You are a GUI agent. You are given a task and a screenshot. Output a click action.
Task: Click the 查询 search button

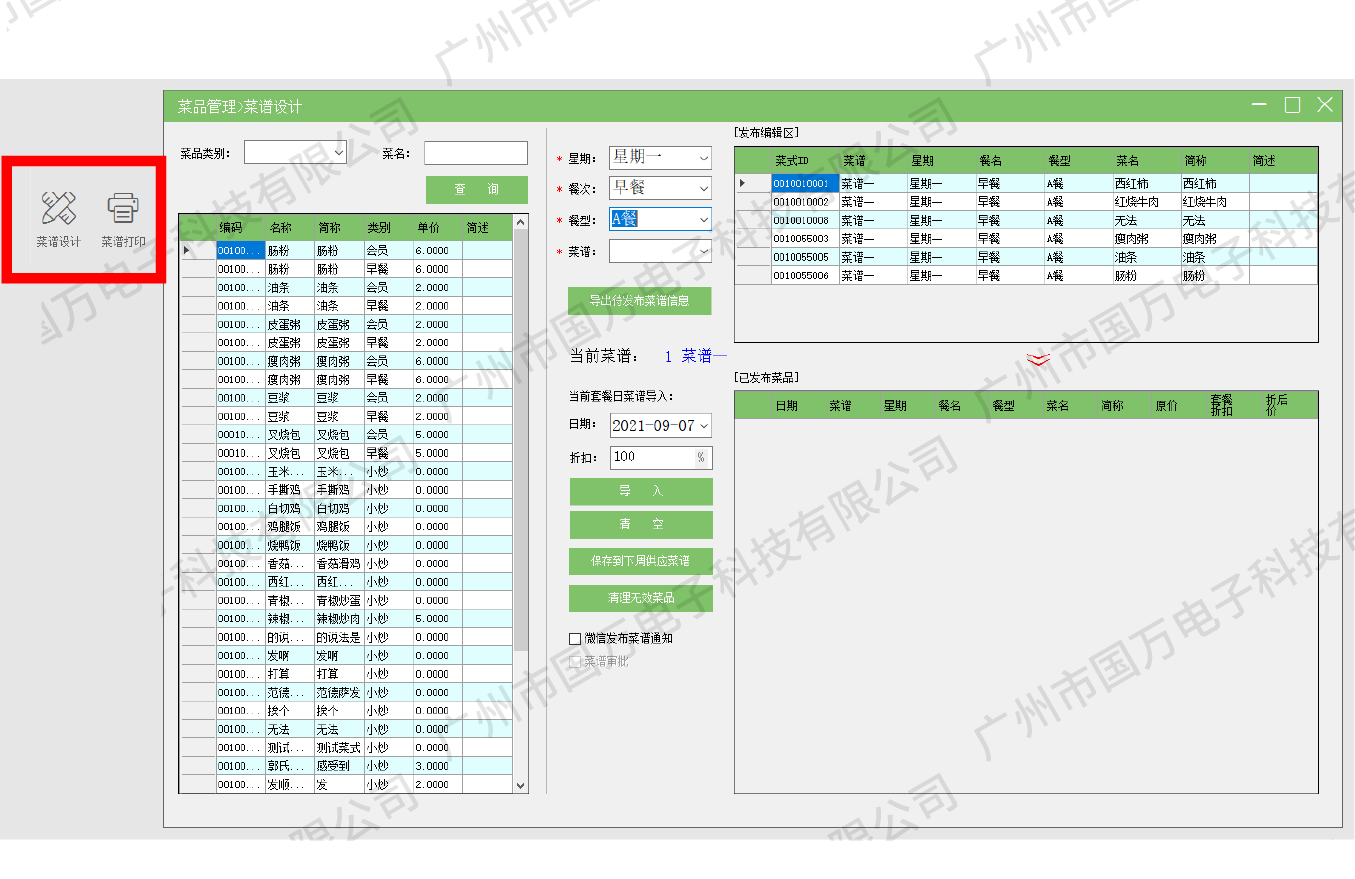point(476,190)
